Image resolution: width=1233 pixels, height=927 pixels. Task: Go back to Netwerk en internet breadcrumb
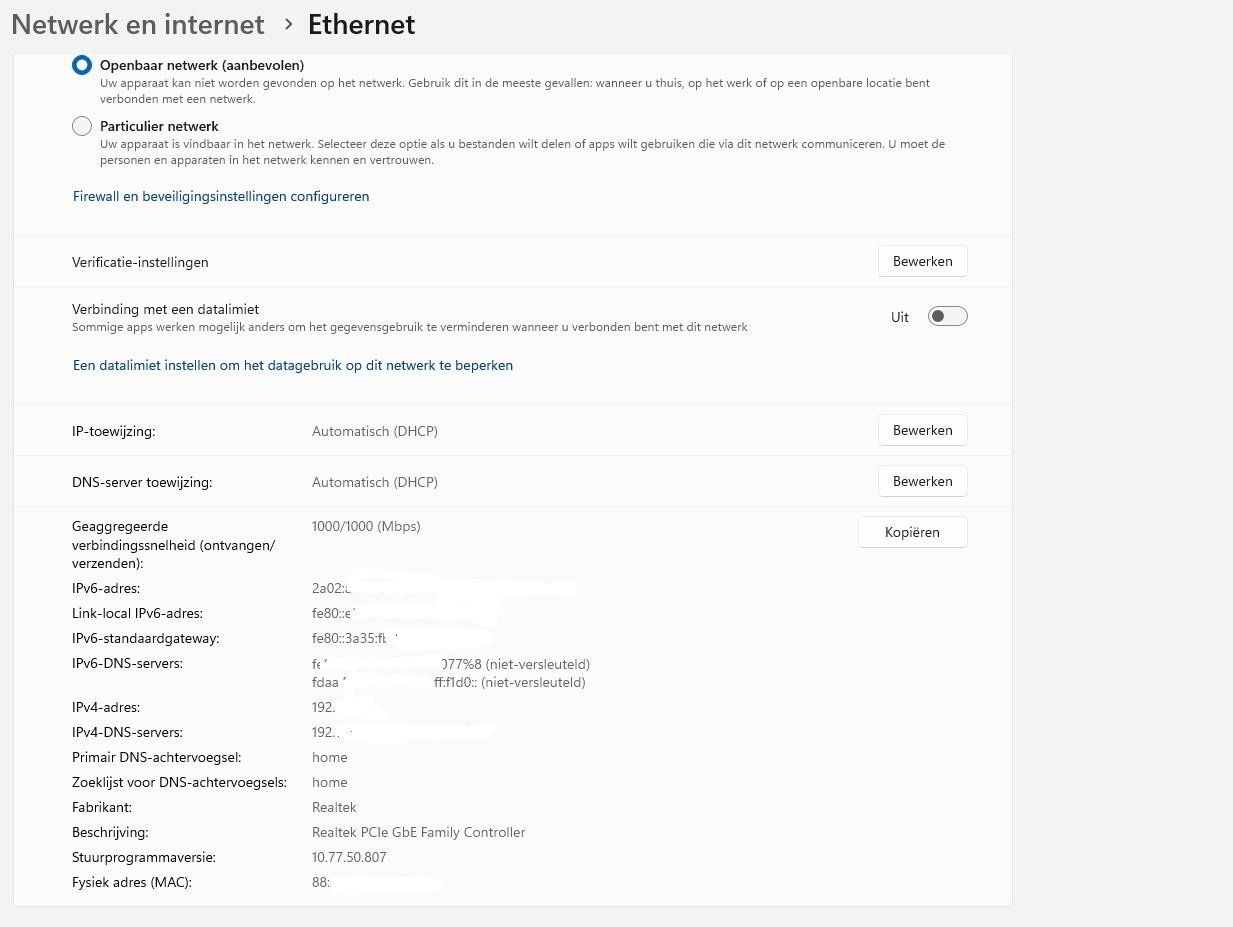[138, 24]
